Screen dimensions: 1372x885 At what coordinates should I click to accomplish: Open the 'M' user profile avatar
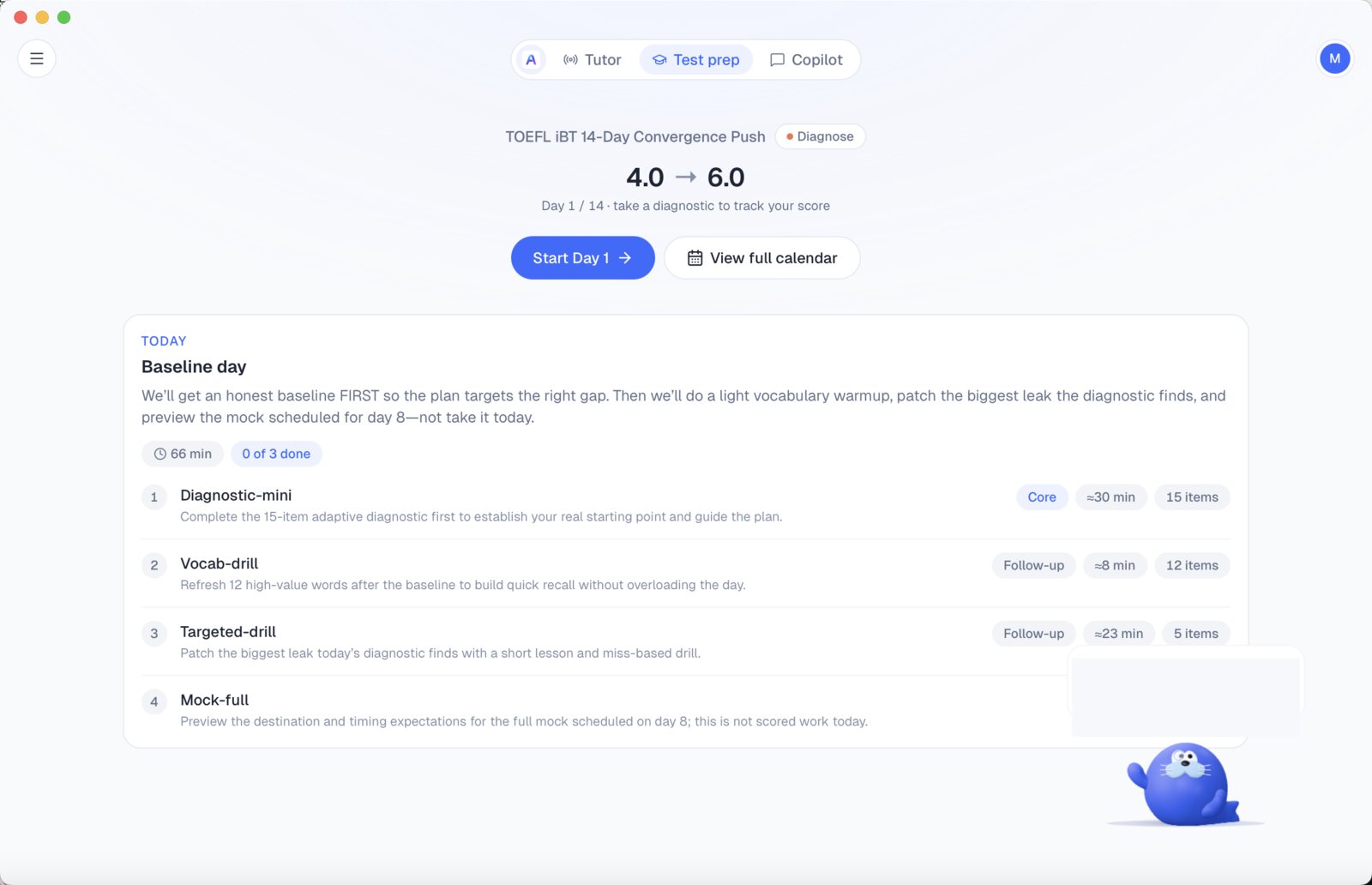pyautogui.click(x=1334, y=58)
